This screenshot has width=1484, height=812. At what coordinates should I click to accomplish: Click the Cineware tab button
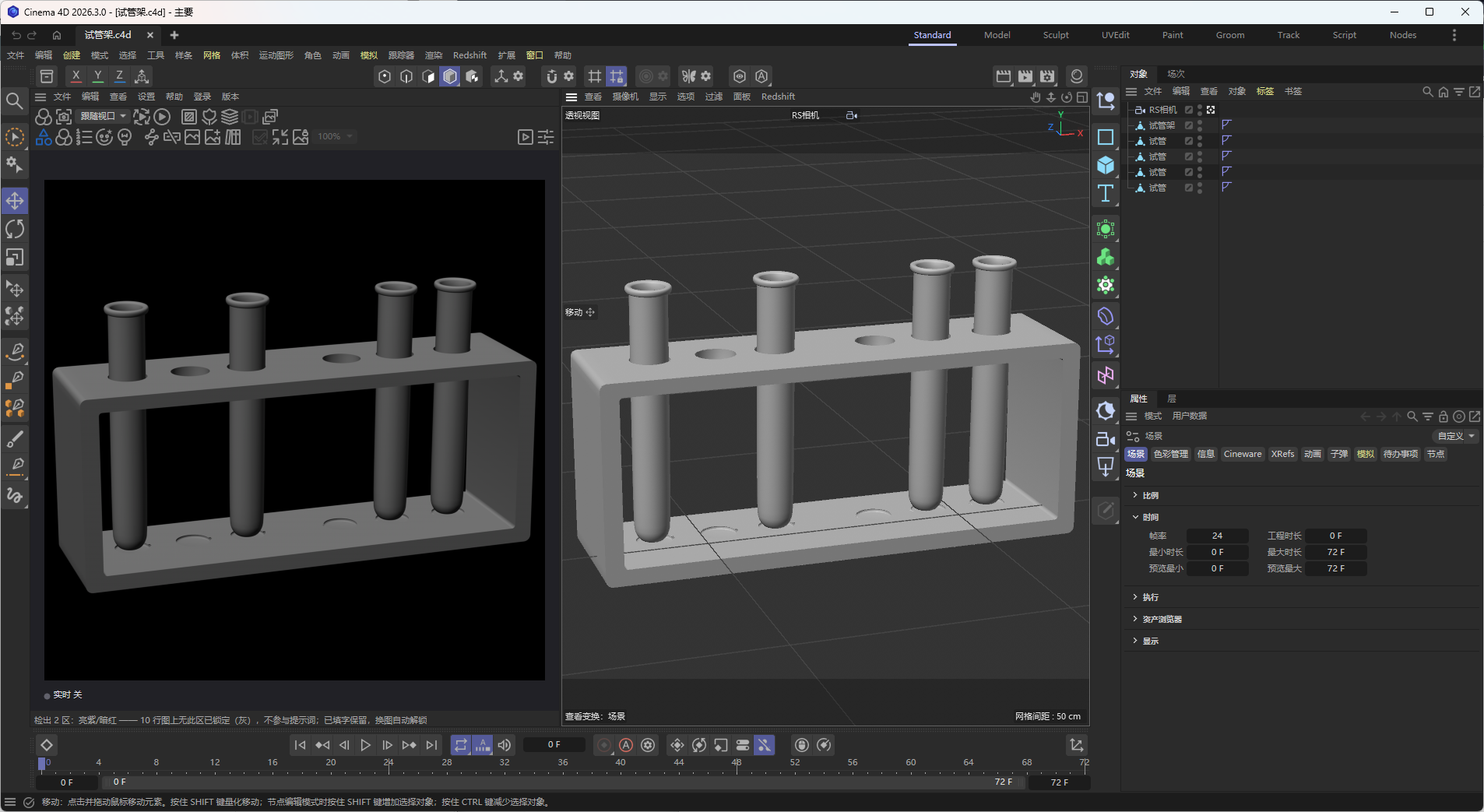pyautogui.click(x=1243, y=454)
